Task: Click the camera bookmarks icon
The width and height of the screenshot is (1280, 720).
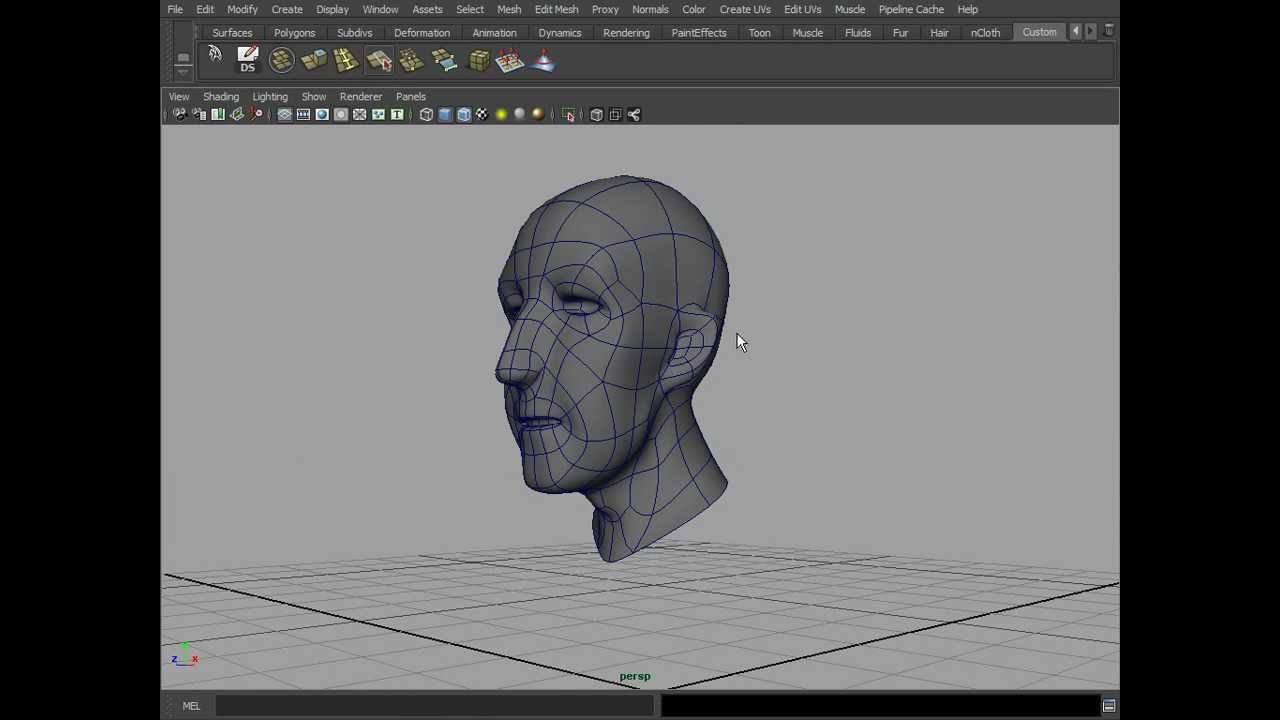Action: [218, 115]
